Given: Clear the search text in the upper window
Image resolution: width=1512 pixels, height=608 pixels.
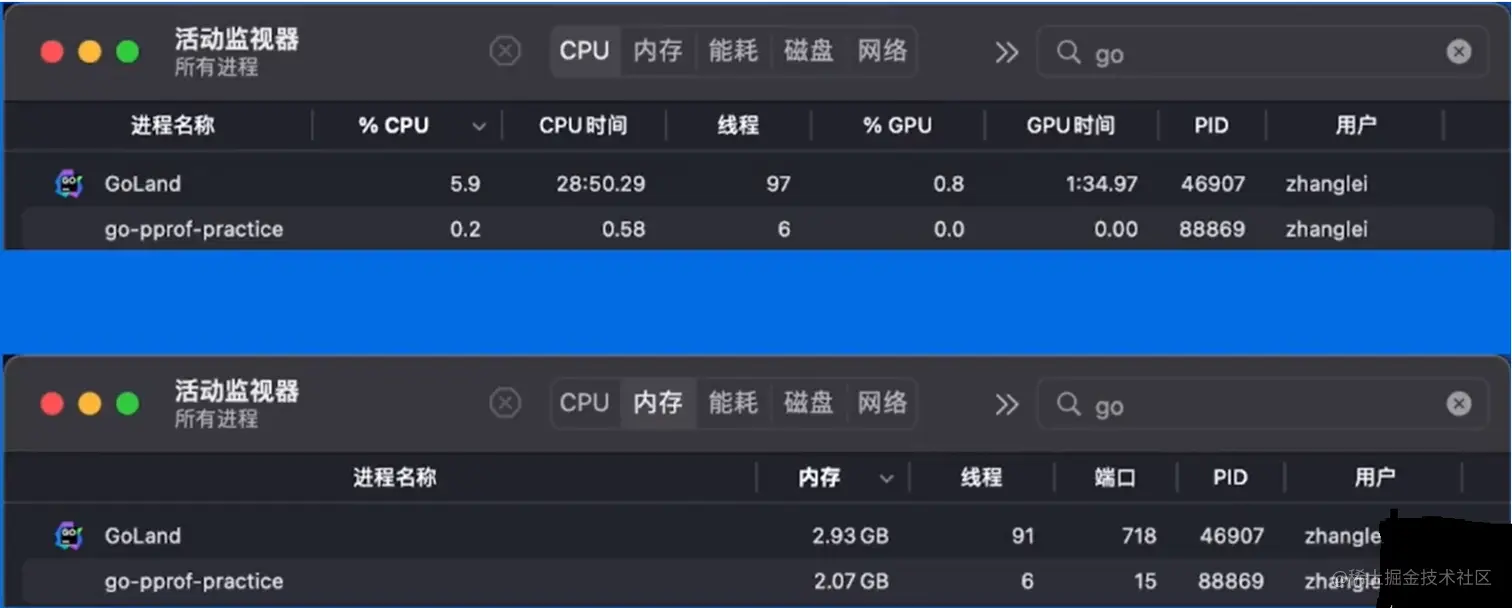Looking at the screenshot, I should click(x=1459, y=52).
